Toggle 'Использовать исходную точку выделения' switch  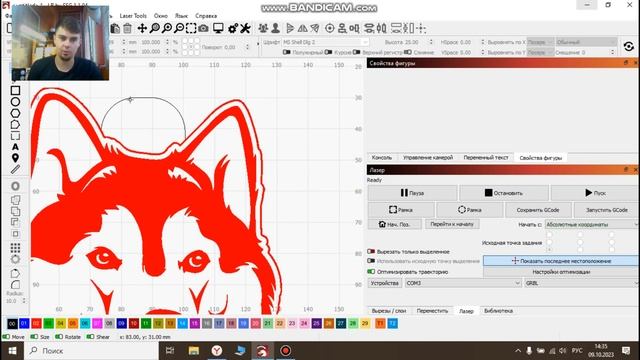pos(371,261)
